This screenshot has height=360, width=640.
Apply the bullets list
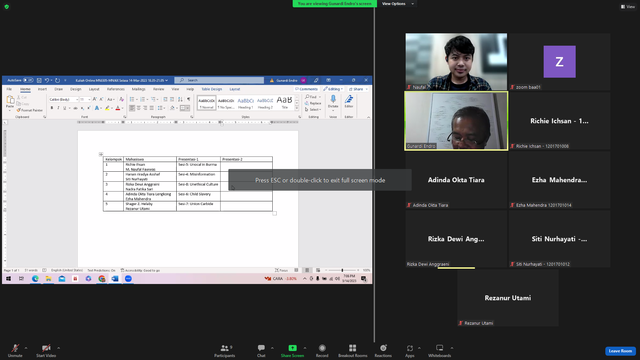click(x=132, y=100)
